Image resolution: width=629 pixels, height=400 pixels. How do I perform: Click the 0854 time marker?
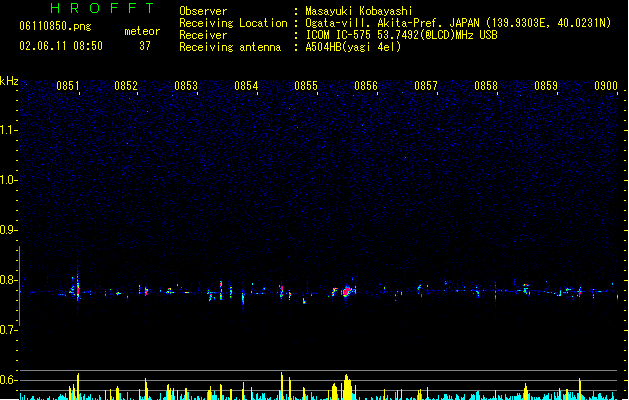point(246,86)
